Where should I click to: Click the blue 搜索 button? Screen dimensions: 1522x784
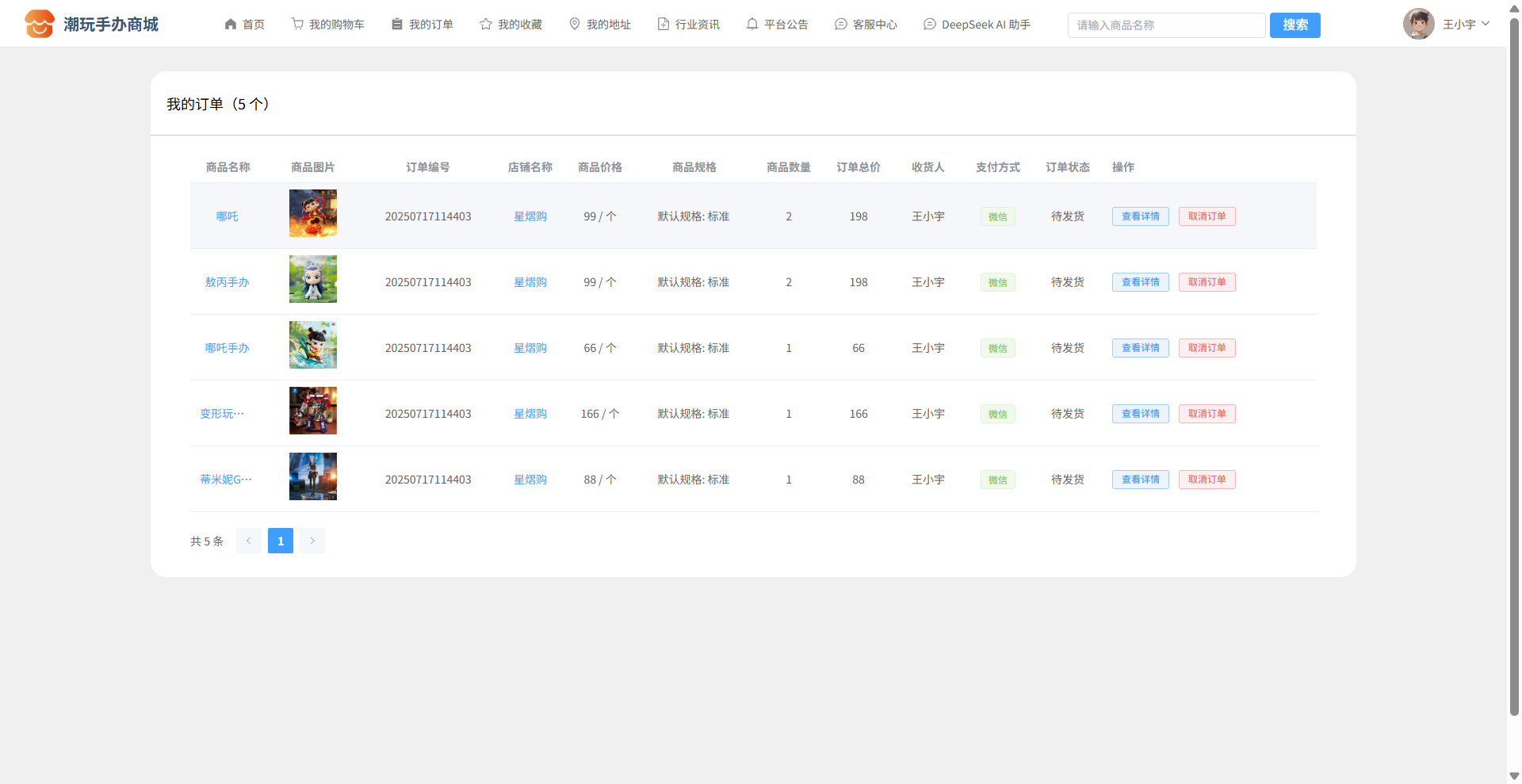pos(1294,25)
